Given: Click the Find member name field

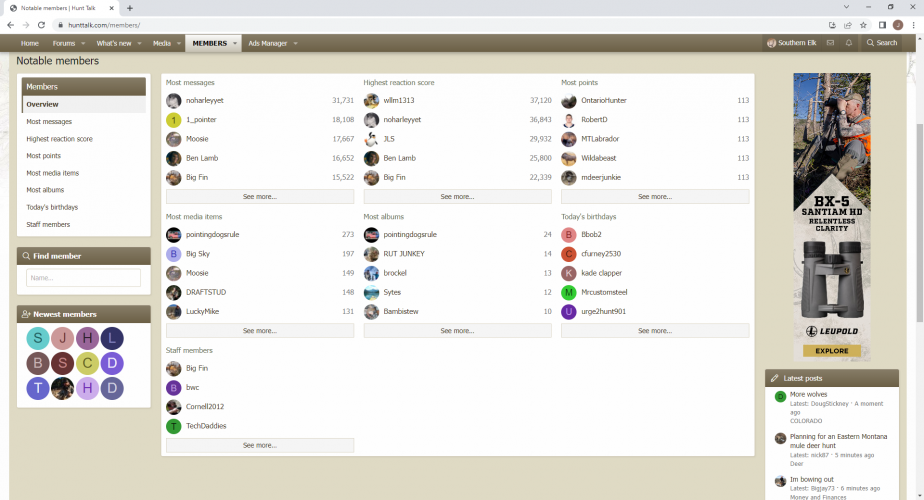Looking at the screenshot, I should click(83, 278).
